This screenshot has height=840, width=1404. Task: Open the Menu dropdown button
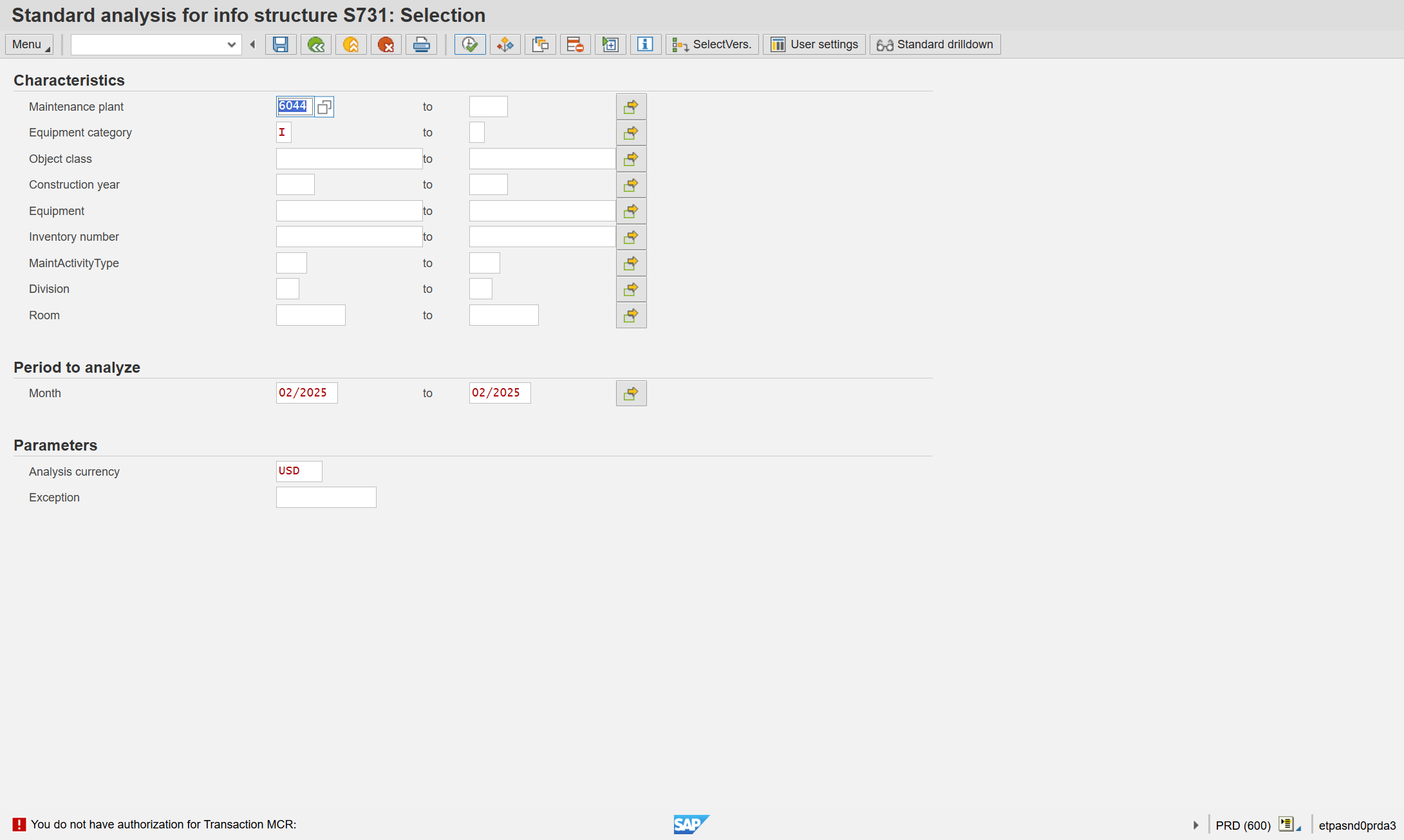pyautogui.click(x=30, y=44)
